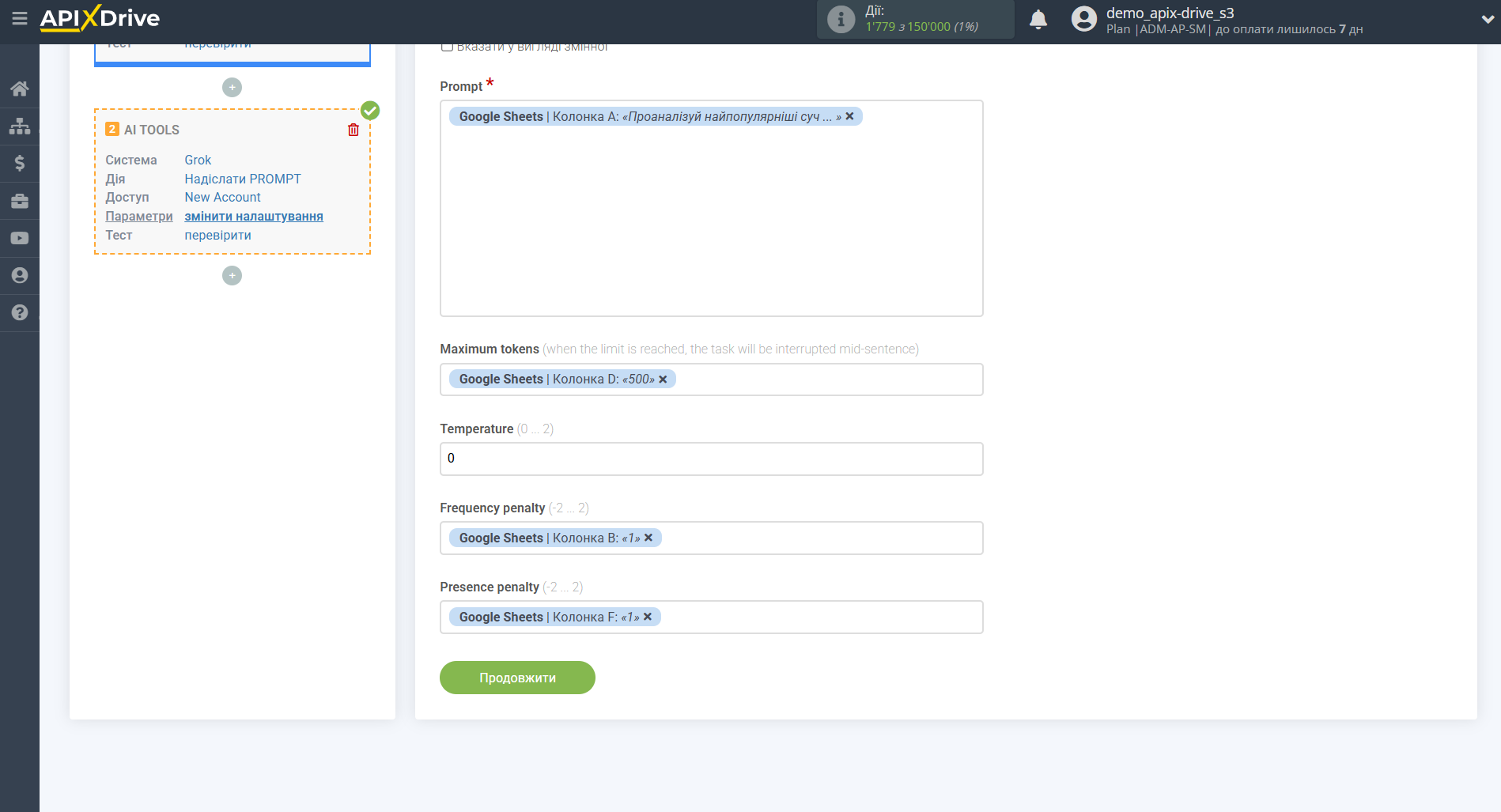Image resolution: width=1501 pixels, height=812 pixels.
Task: Delete the AI TOOLS block via trash icon
Action: [353, 130]
